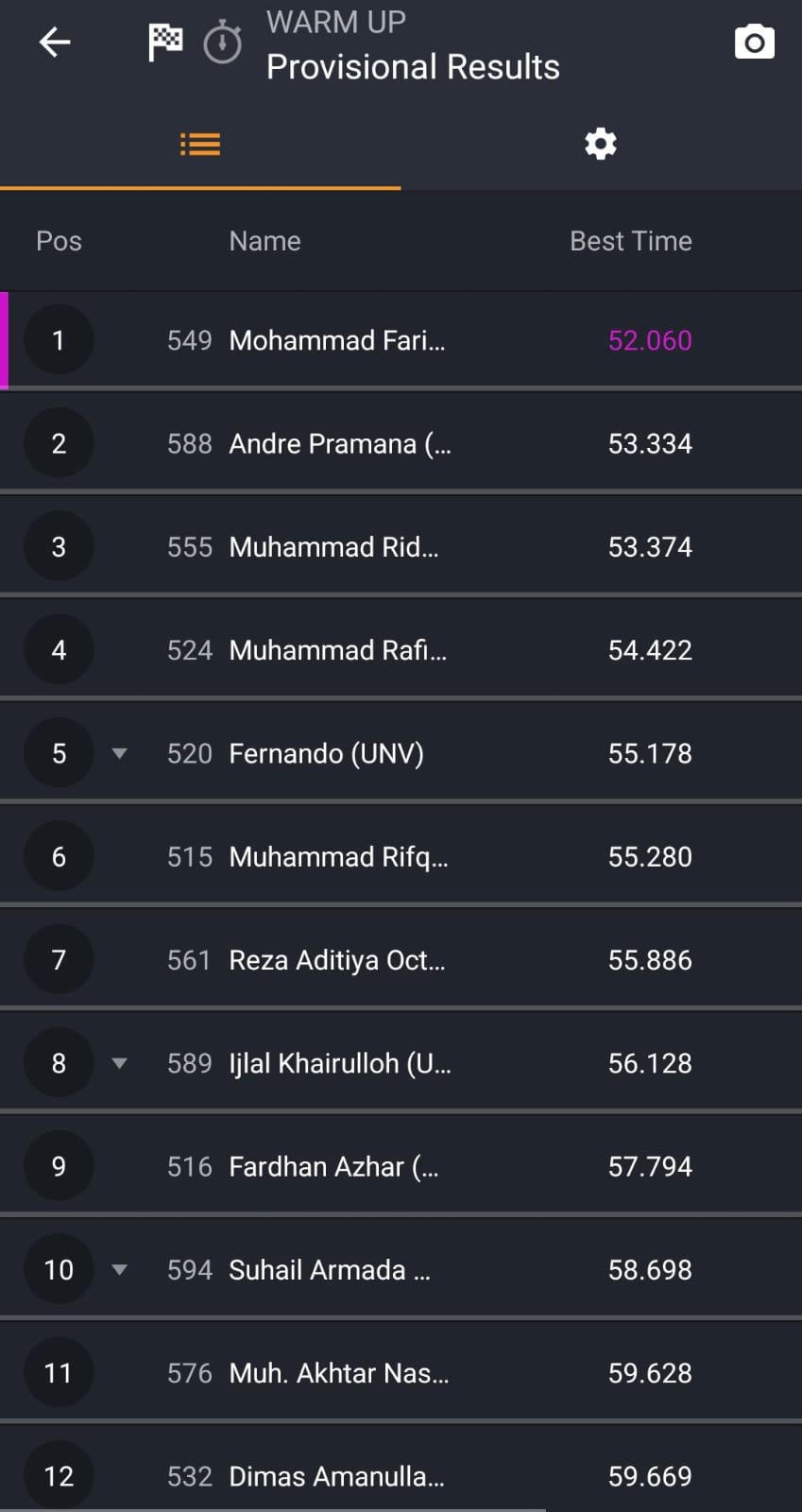Open the settings gear tab
Image resolution: width=802 pixels, height=1512 pixels.
[x=601, y=145]
